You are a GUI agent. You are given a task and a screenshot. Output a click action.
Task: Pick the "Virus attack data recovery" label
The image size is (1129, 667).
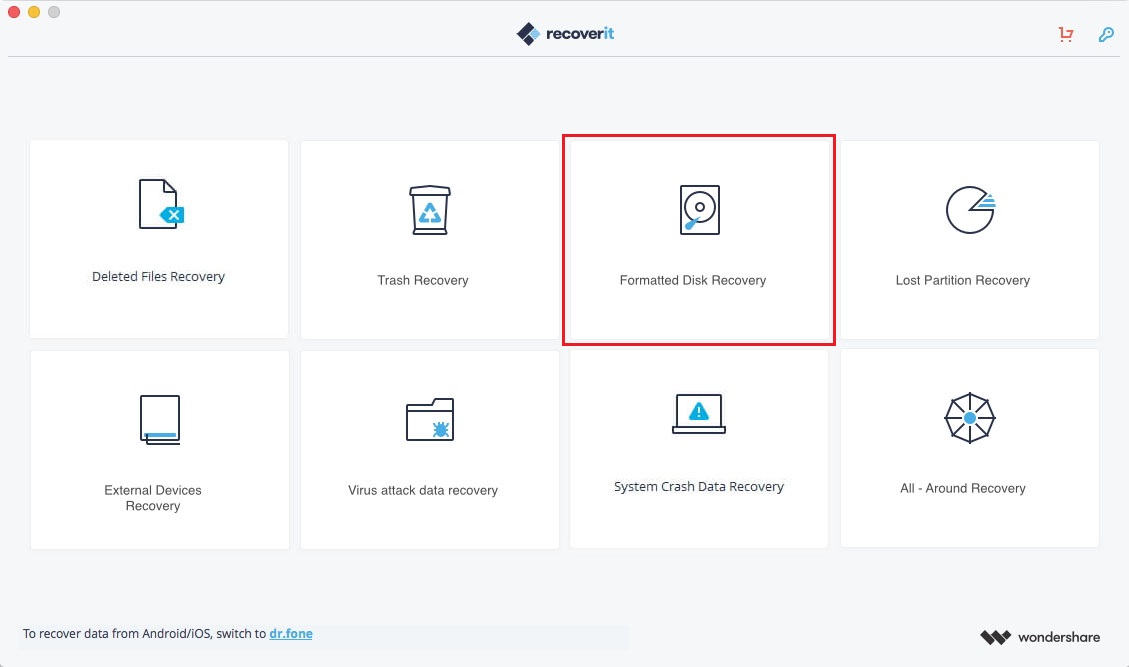pos(423,491)
